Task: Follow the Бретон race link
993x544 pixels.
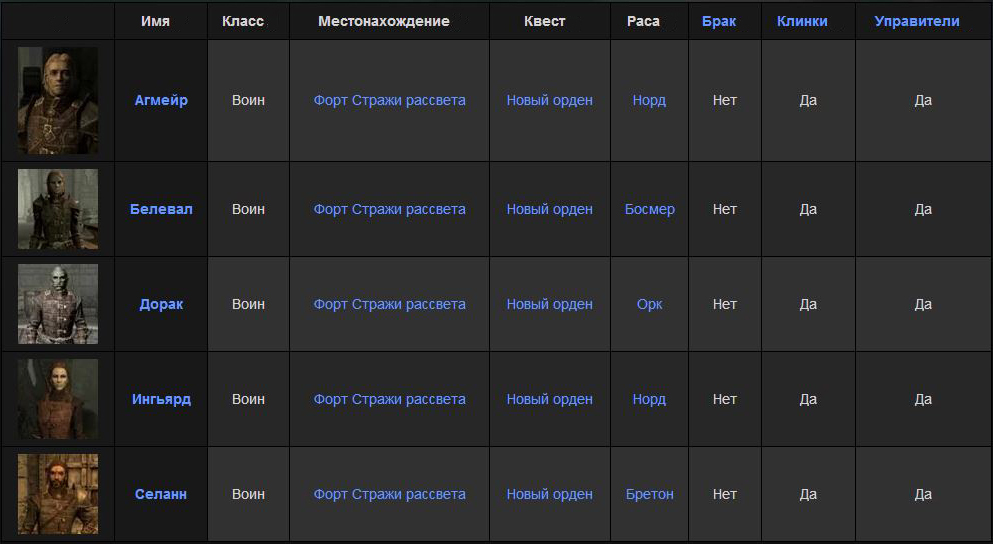Action: (x=650, y=494)
